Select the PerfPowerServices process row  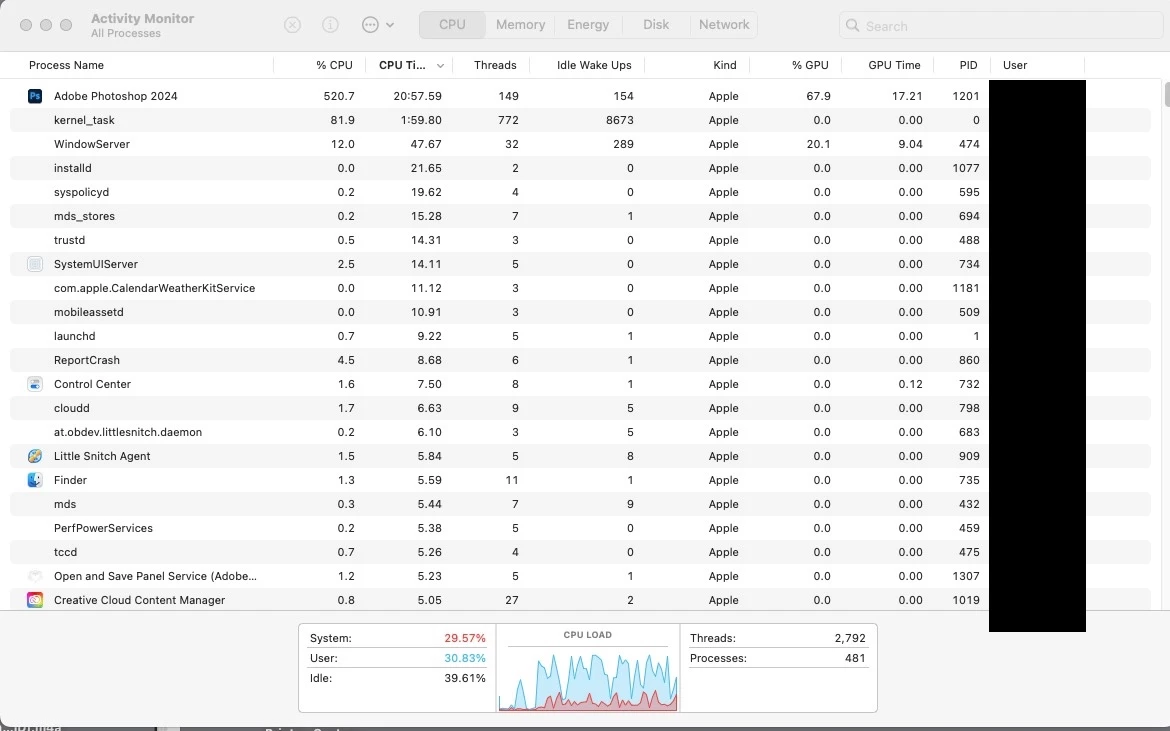pos(580,528)
